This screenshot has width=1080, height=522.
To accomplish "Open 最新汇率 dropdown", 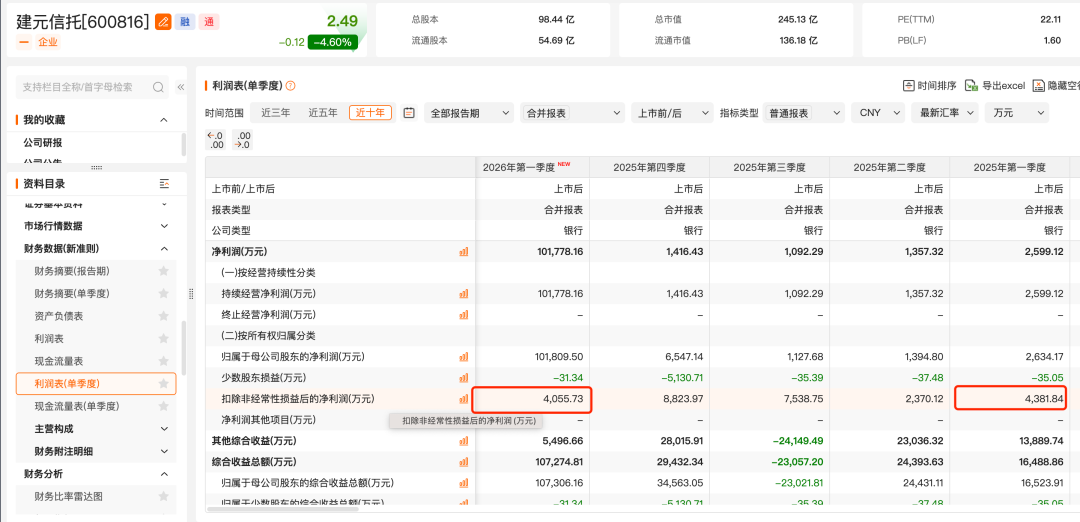I will coord(944,113).
